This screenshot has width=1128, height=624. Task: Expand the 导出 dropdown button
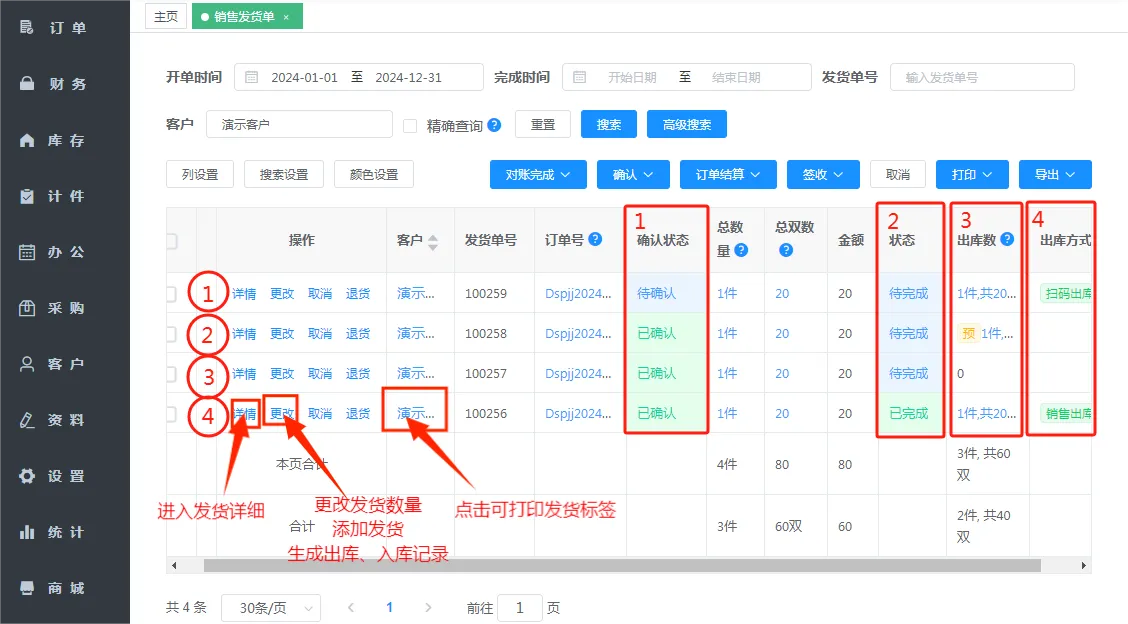tap(1055, 174)
